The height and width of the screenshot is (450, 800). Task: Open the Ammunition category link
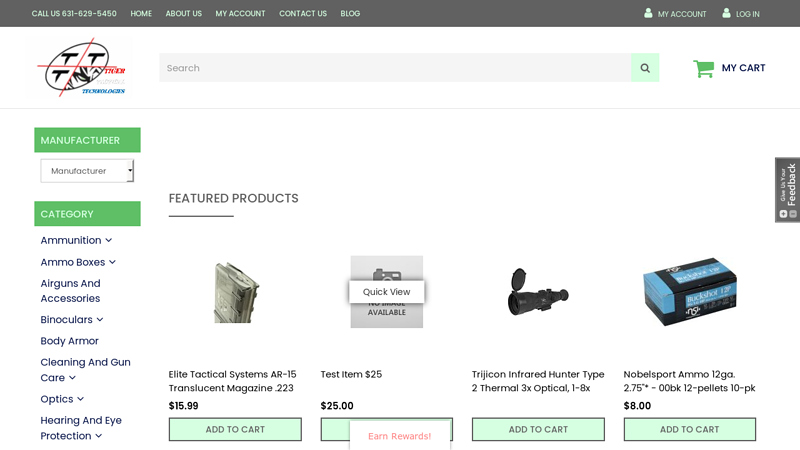(71, 240)
